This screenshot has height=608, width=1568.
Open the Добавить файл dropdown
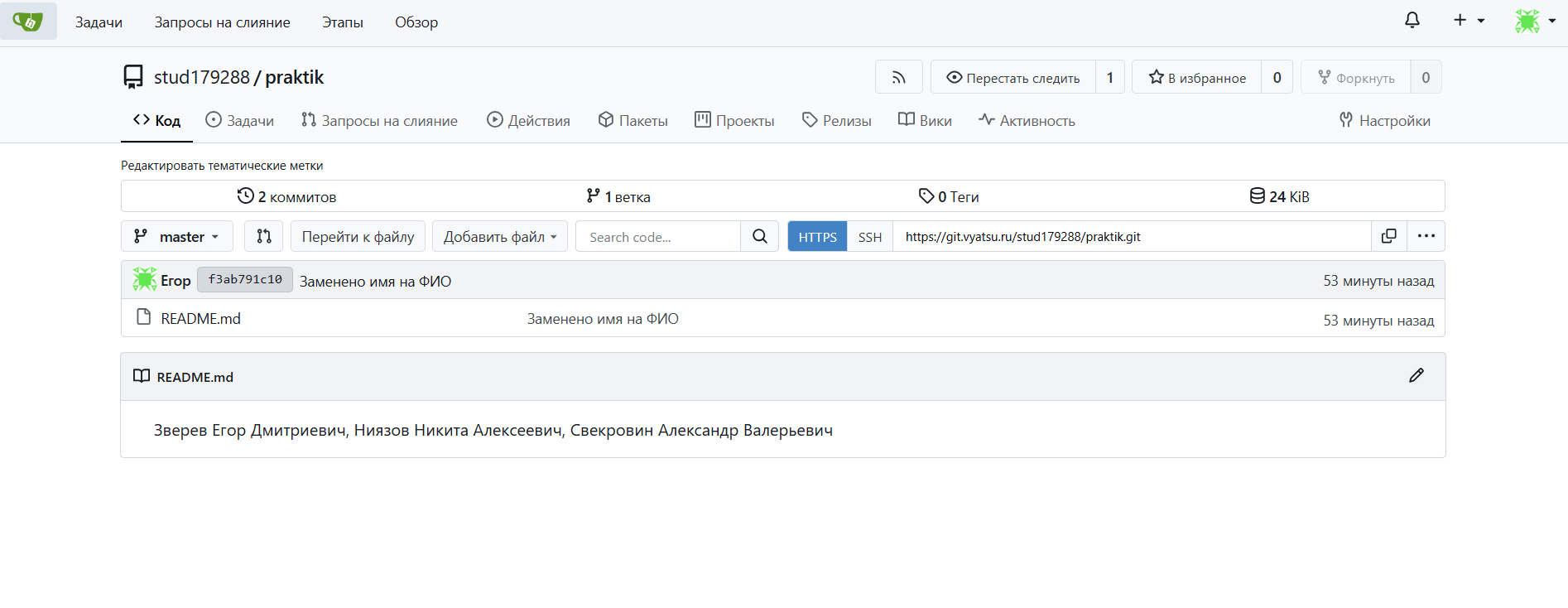point(499,237)
